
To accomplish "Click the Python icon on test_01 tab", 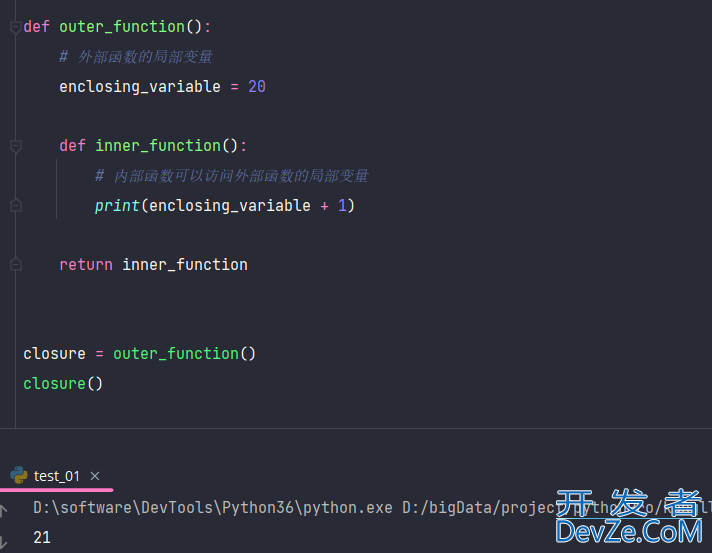I will (x=19, y=475).
